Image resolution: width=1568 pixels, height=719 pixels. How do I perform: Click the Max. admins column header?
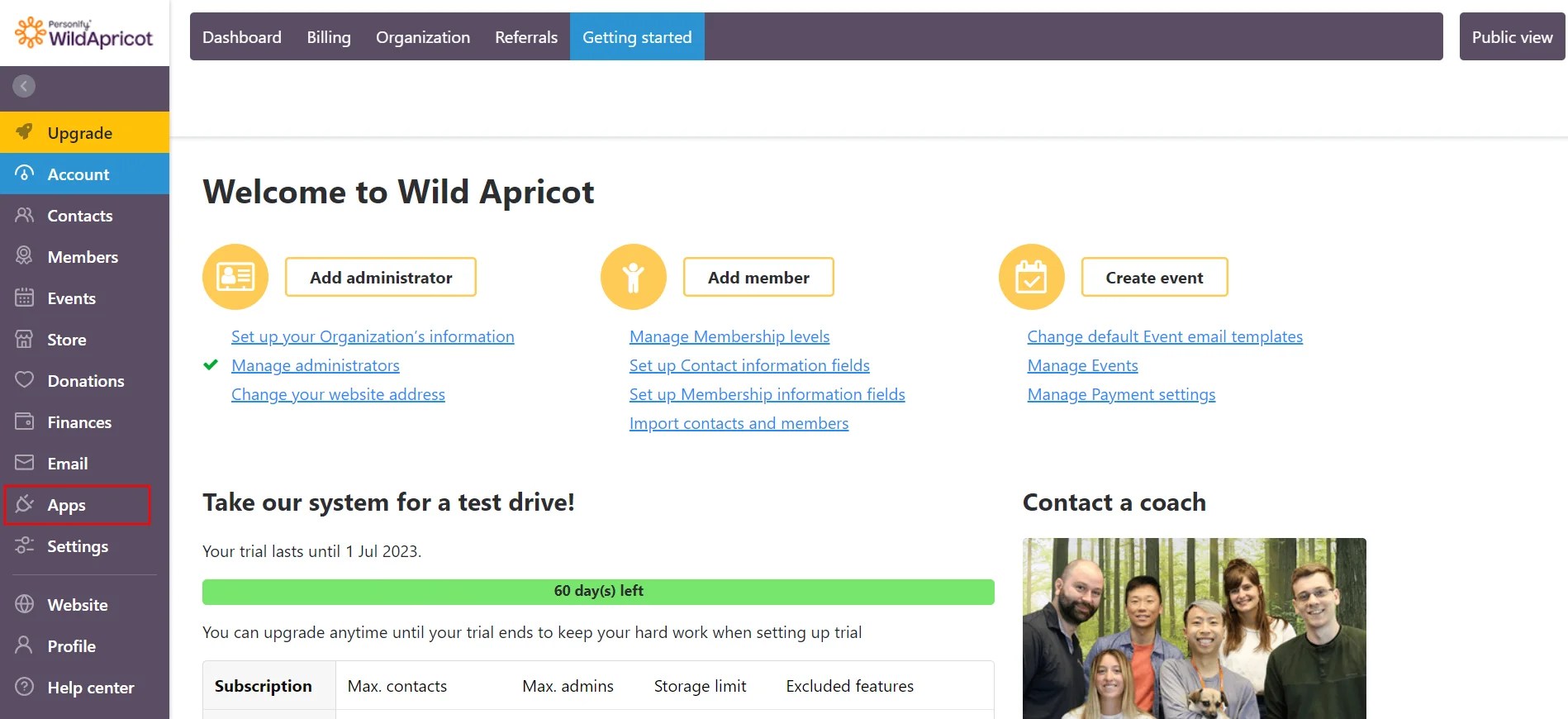[x=568, y=686]
